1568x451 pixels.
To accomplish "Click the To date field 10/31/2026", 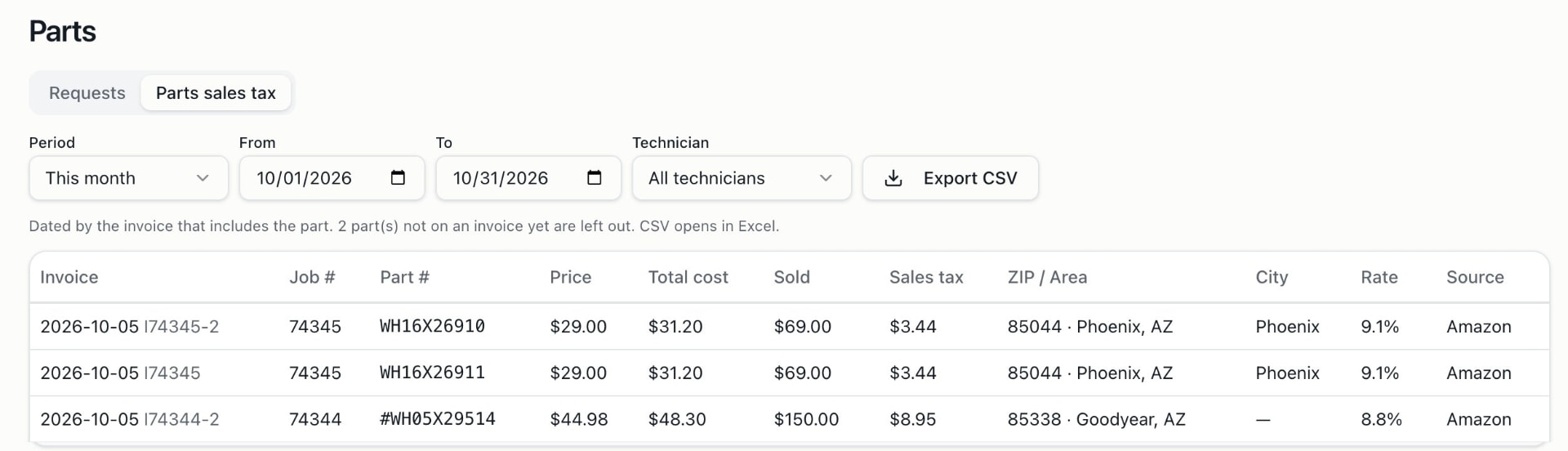I will (528, 178).
